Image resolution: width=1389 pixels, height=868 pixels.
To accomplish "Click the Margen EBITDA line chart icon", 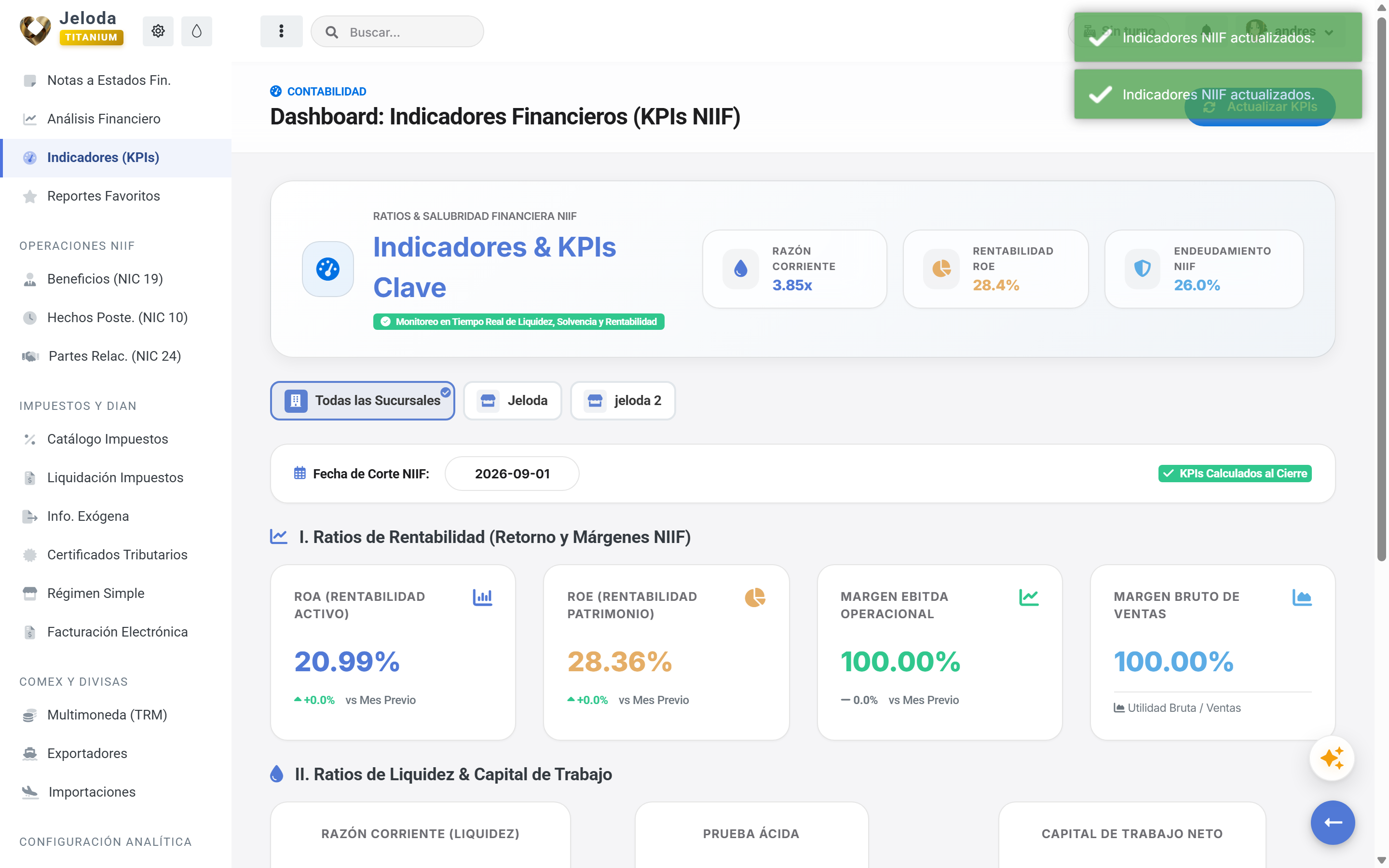I will pyautogui.click(x=1029, y=597).
